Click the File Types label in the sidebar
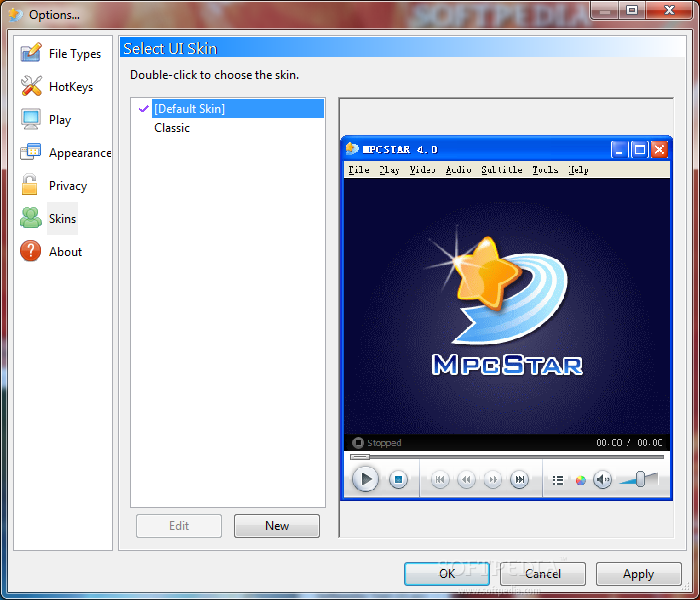The image size is (700, 600). pyautogui.click(x=75, y=54)
